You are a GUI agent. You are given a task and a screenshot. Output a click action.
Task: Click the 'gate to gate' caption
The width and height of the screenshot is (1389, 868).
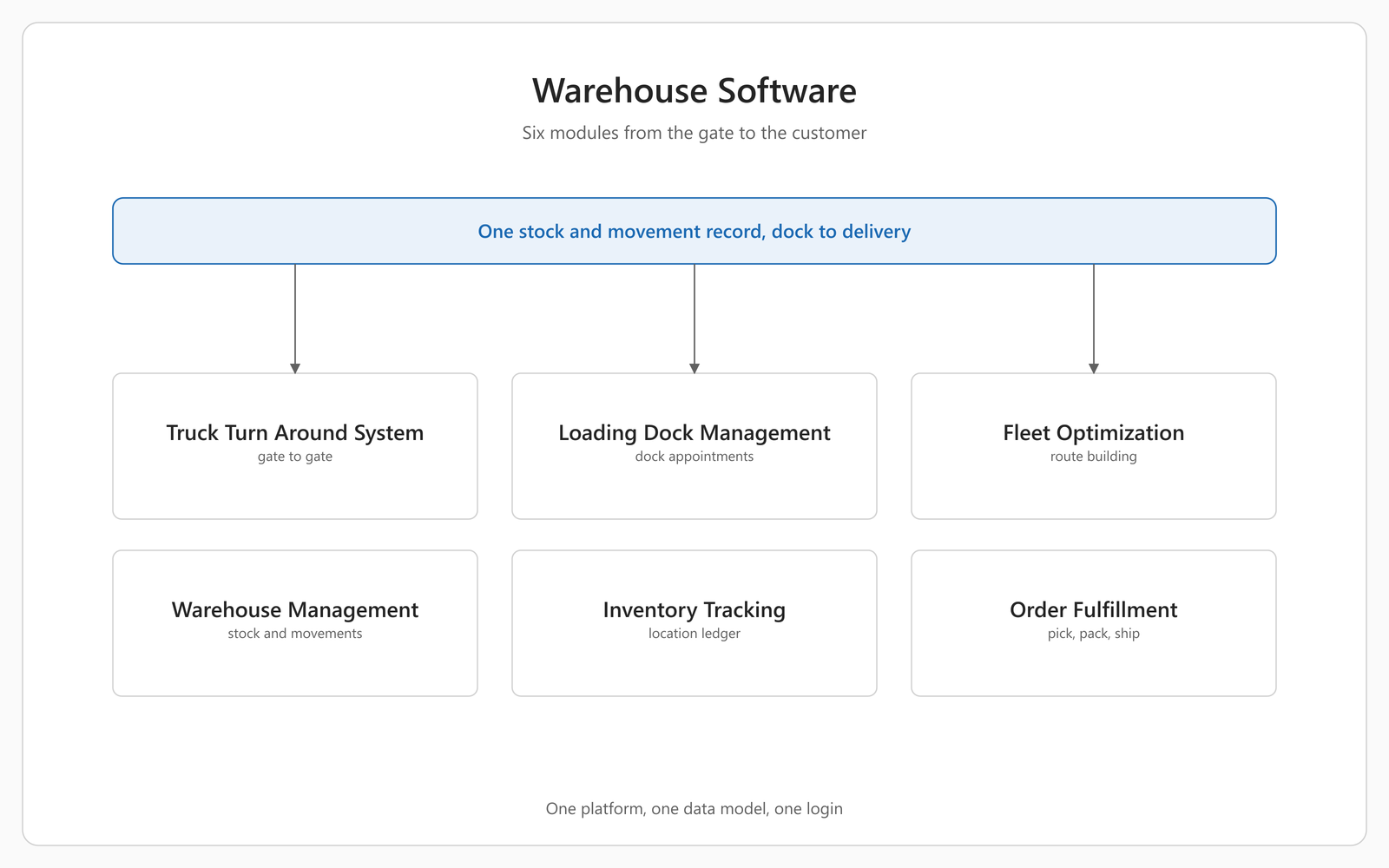point(295,457)
